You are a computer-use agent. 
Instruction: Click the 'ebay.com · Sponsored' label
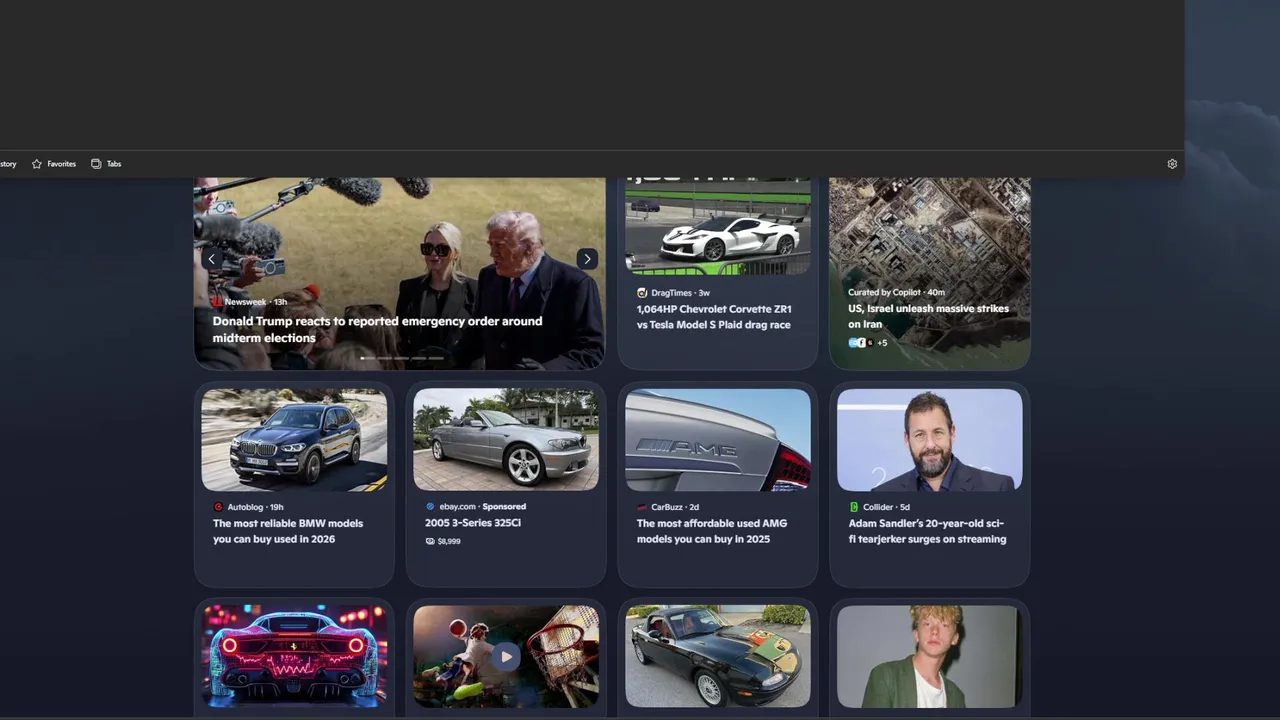[482, 507]
